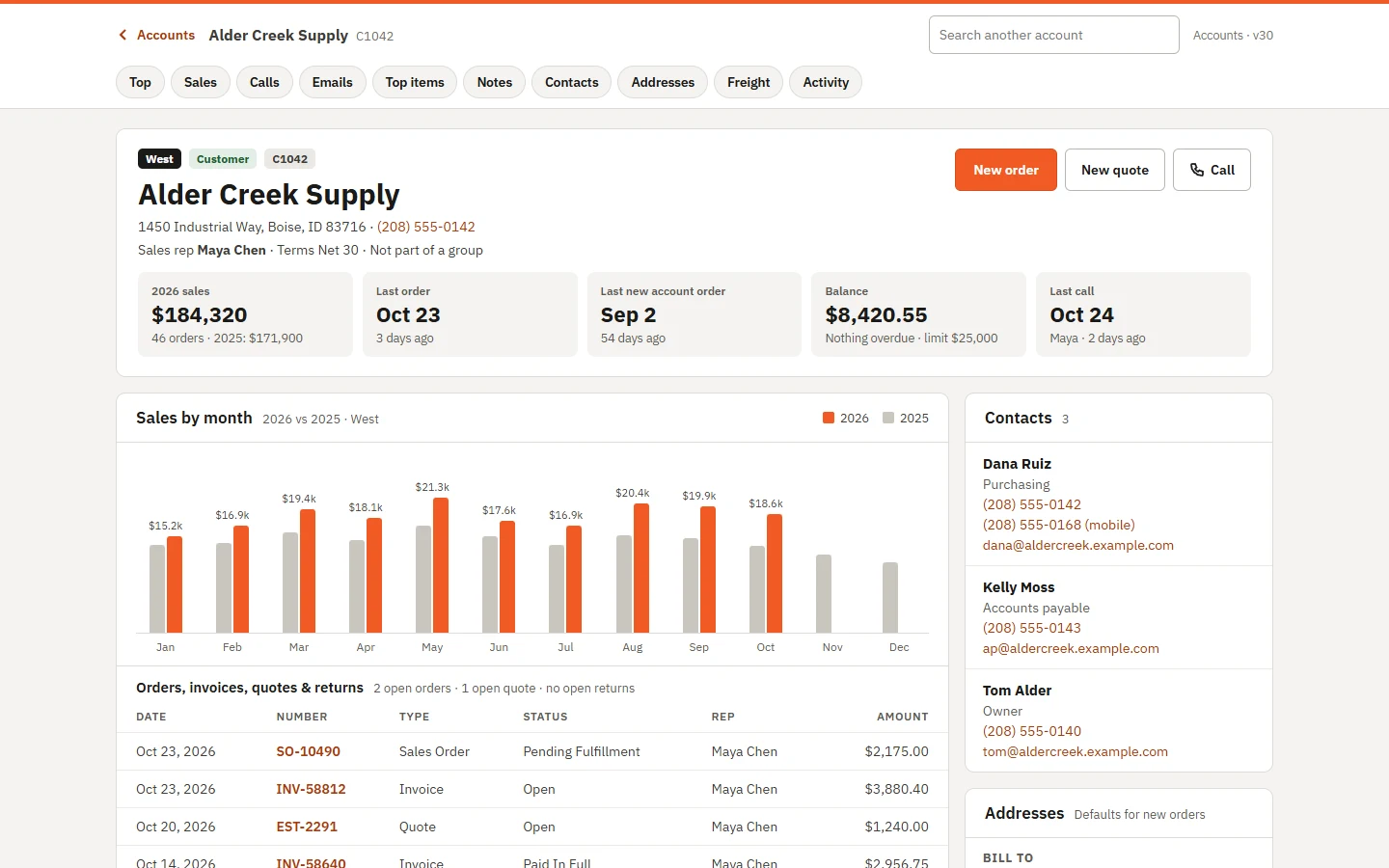Click the phone icon in Call button
Image resolution: width=1389 pixels, height=868 pixels.
coord(1197,170)
